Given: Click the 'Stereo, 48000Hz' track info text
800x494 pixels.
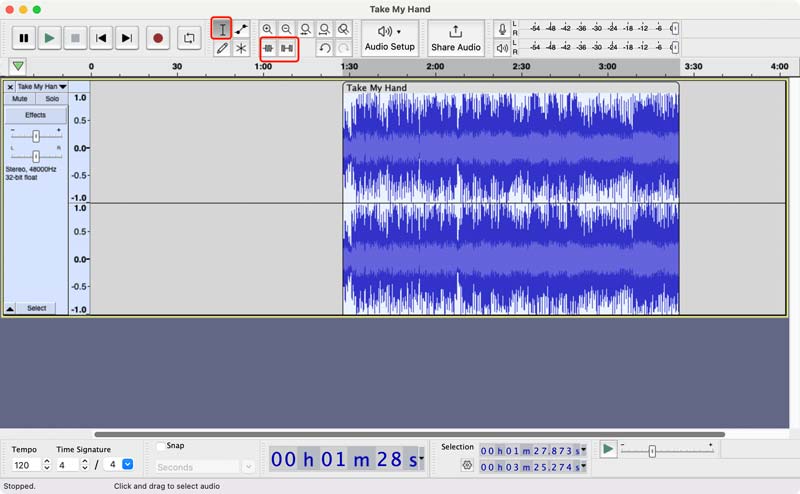Looking at the screenshot, I should (31, 169).
